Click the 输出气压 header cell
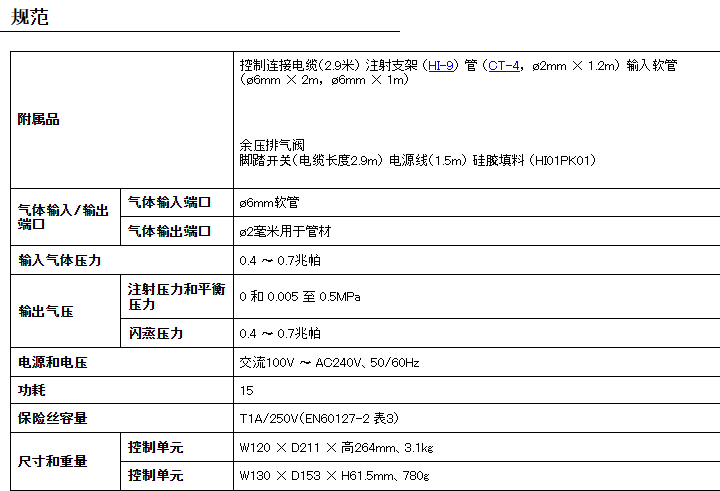This screenshot has width=720, height=491. point(46,311)
